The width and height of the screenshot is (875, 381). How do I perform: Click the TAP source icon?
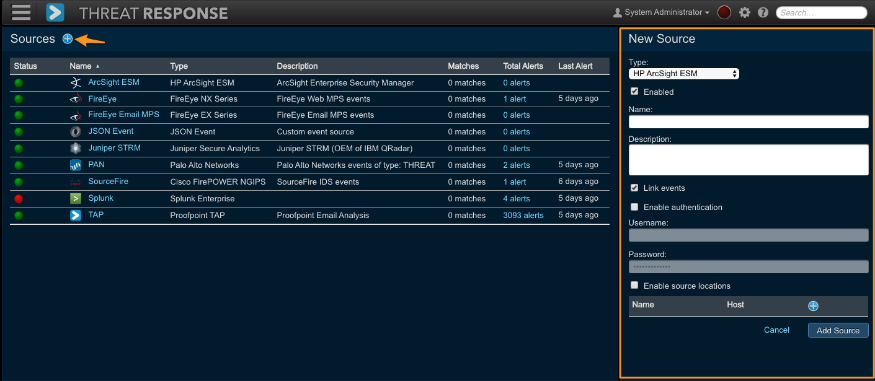[x=75, y=215]
